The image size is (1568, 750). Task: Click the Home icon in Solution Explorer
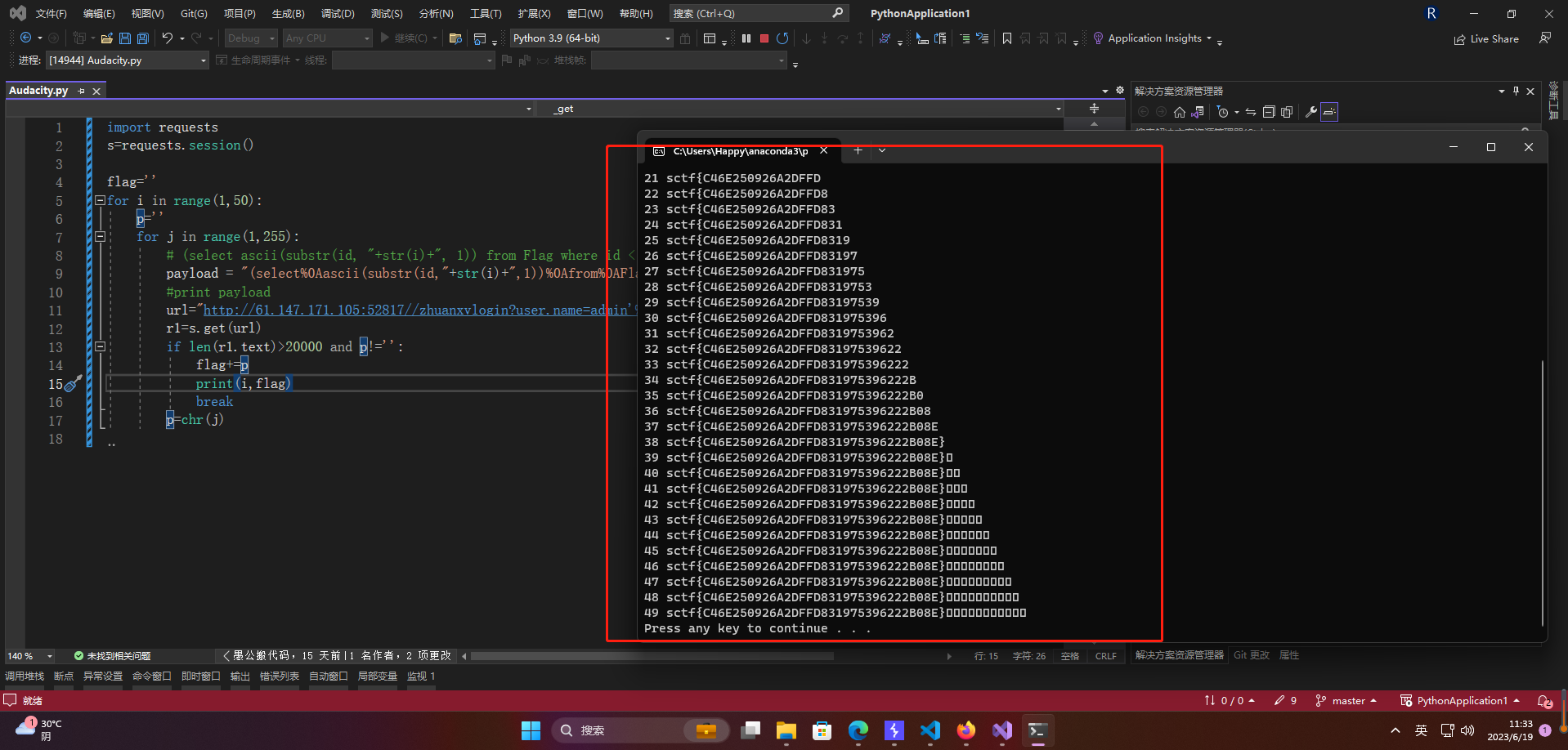point(1179,112)
